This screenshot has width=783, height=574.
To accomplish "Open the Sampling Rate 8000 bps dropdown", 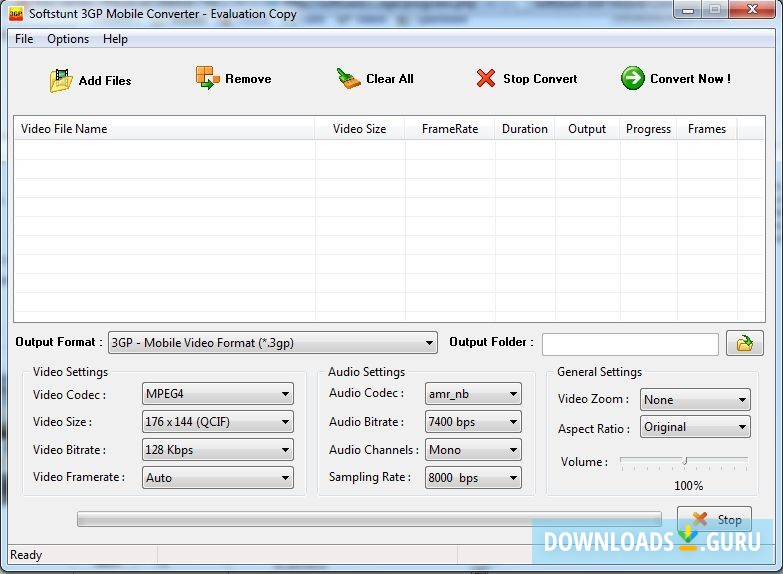I will pos(473,478).
